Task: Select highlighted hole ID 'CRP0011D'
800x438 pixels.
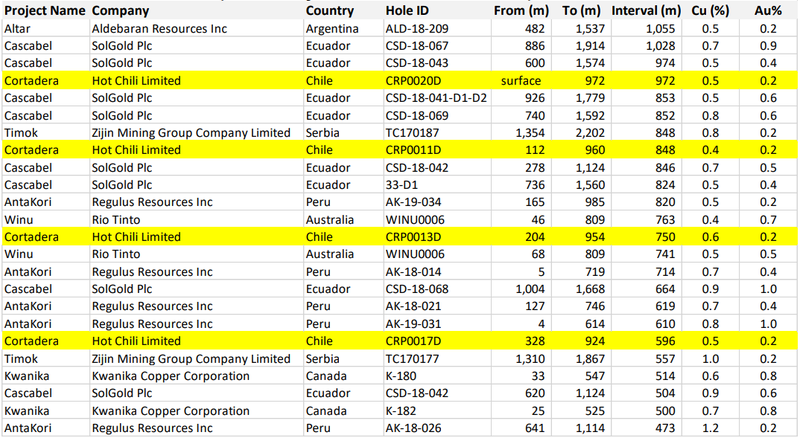Action: pyautogui.click(x=413, y=150)
